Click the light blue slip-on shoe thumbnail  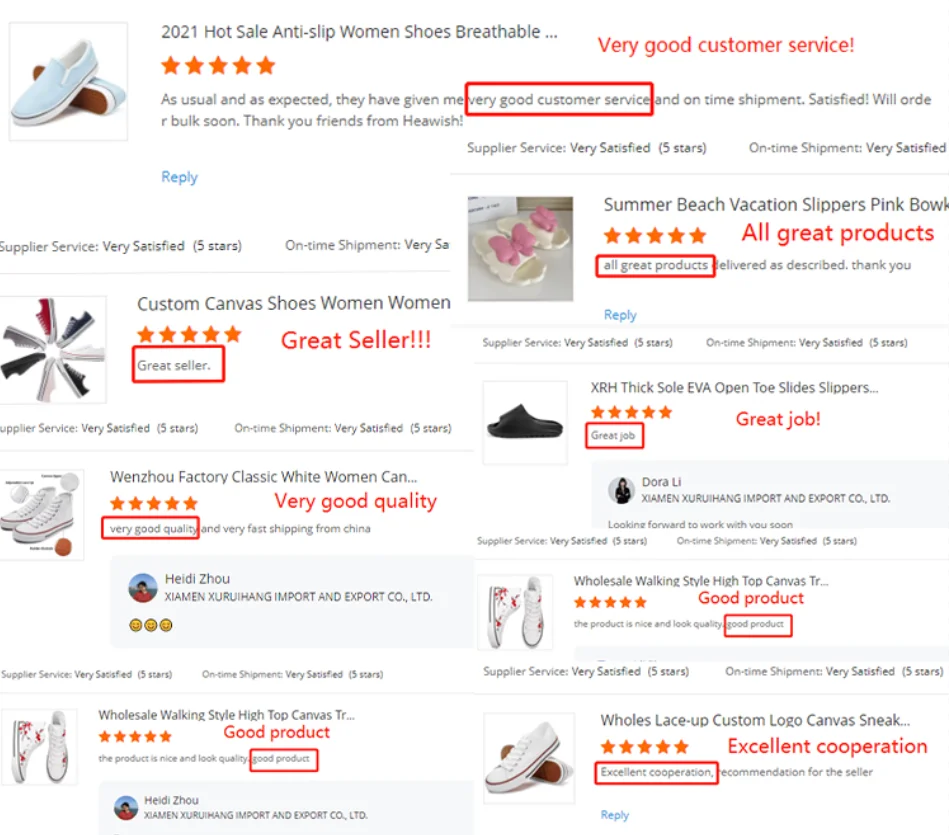click(x=68, y=82)
